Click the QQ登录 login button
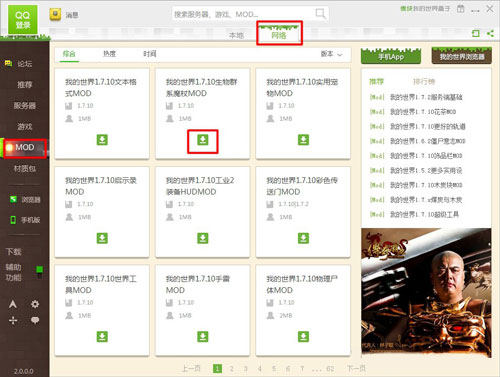Image resolution: width=500 pixels, height=377 pixels. coord(22,19)
